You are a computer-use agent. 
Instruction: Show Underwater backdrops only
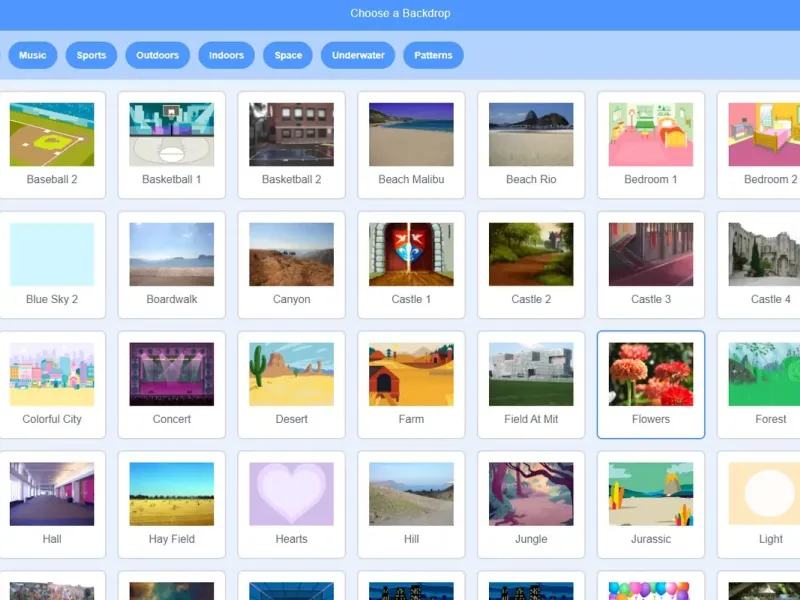coord(358,55)
